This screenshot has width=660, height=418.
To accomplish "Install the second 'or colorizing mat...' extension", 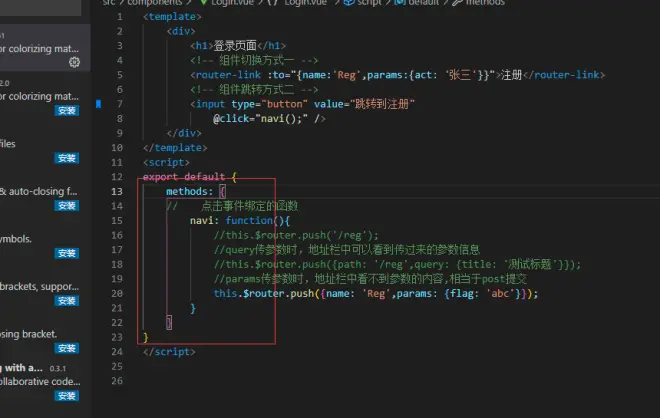I will (x=67, y=111).
